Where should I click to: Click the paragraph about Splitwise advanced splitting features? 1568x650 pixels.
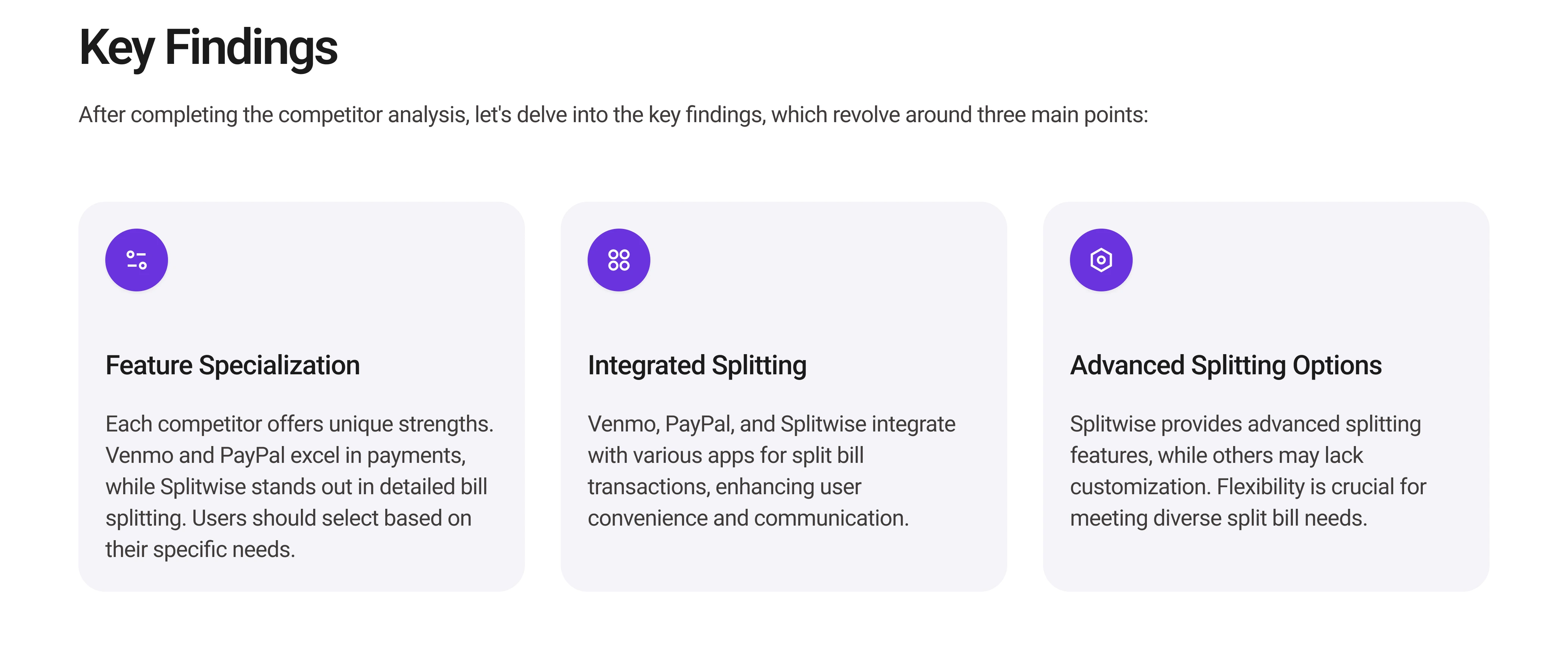(x=1248, y=471)
